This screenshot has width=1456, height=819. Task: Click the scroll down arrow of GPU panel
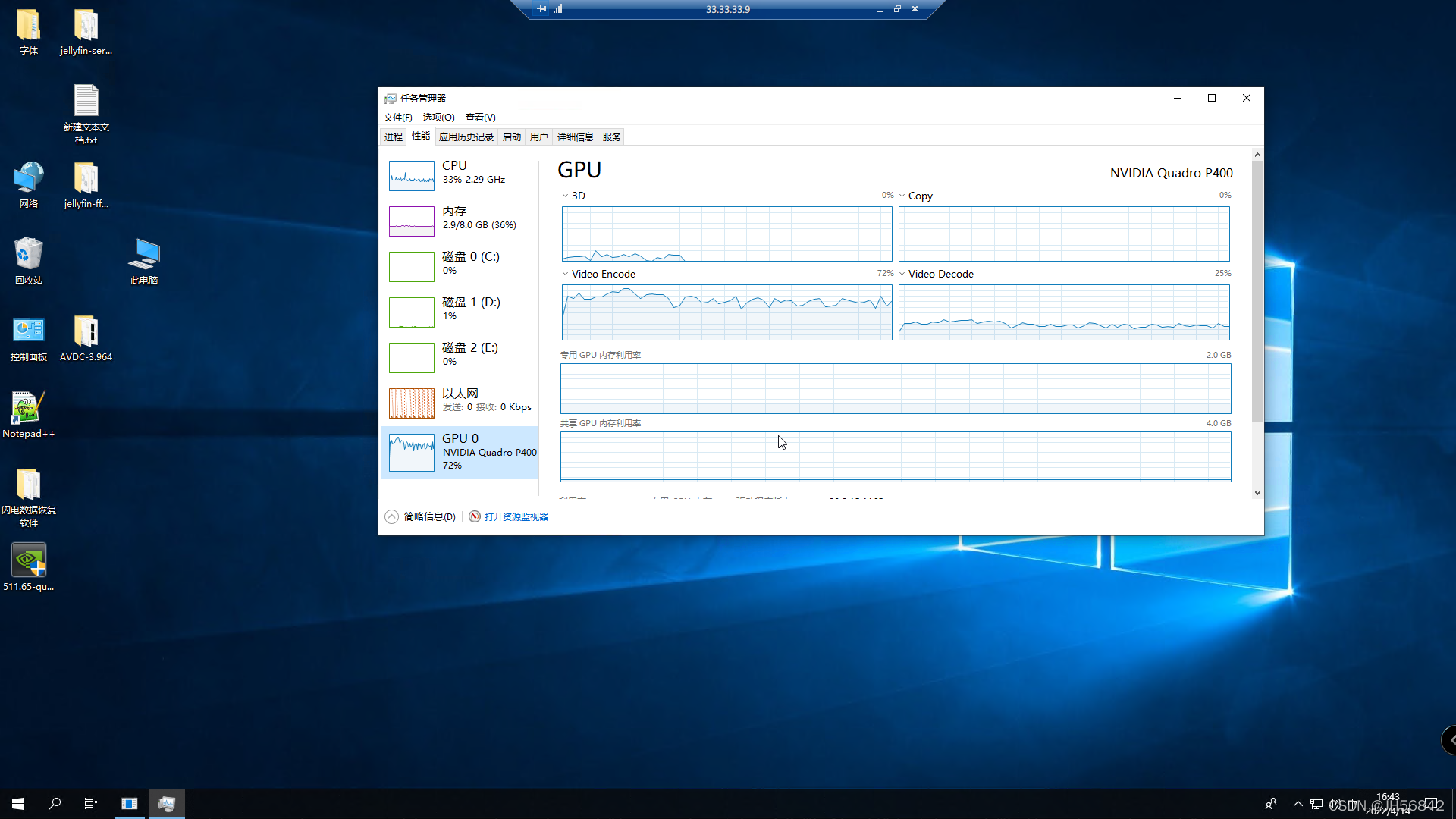click(x=1257, y=493)
